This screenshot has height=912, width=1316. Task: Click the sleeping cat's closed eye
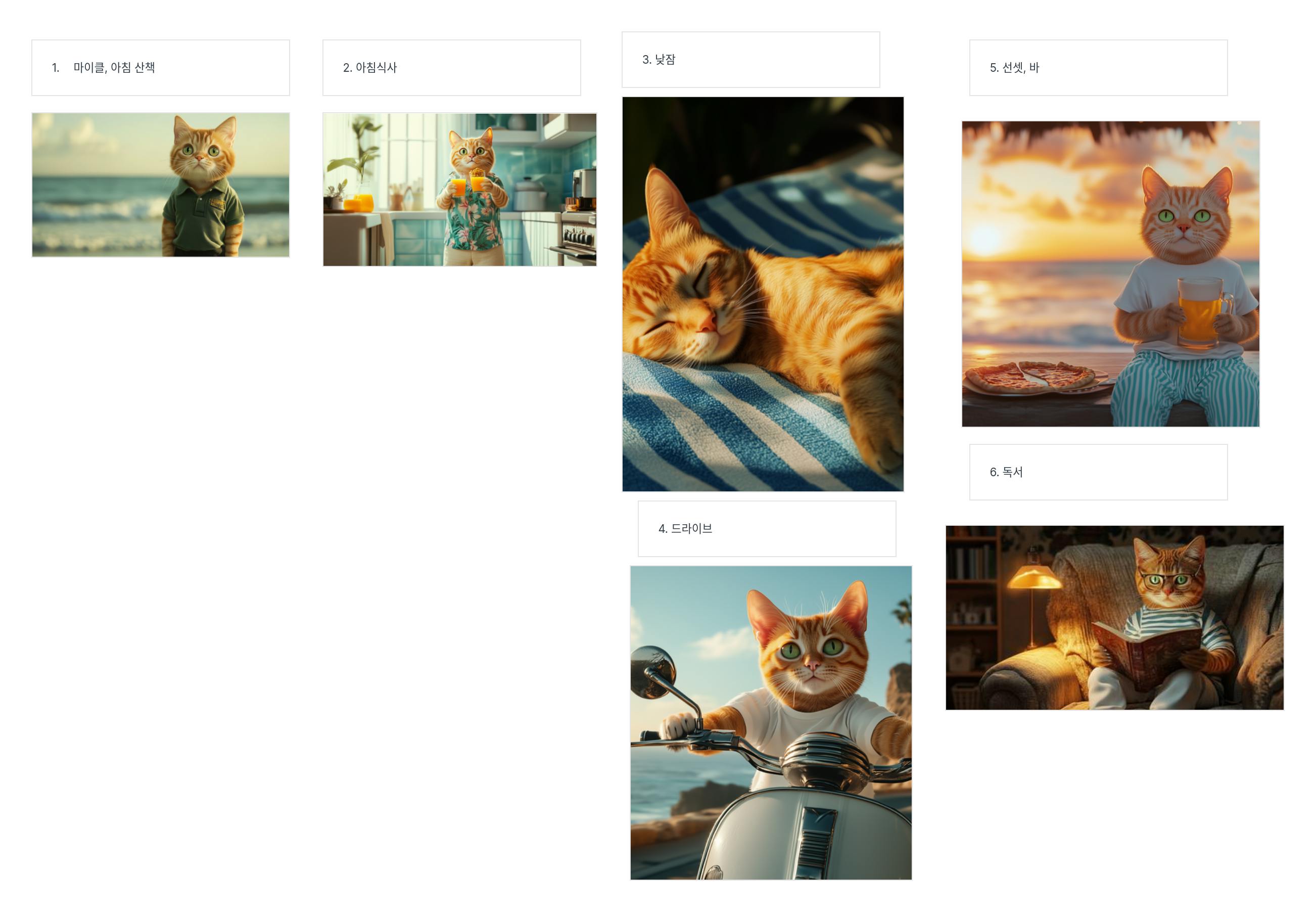[x=700, y=278]
